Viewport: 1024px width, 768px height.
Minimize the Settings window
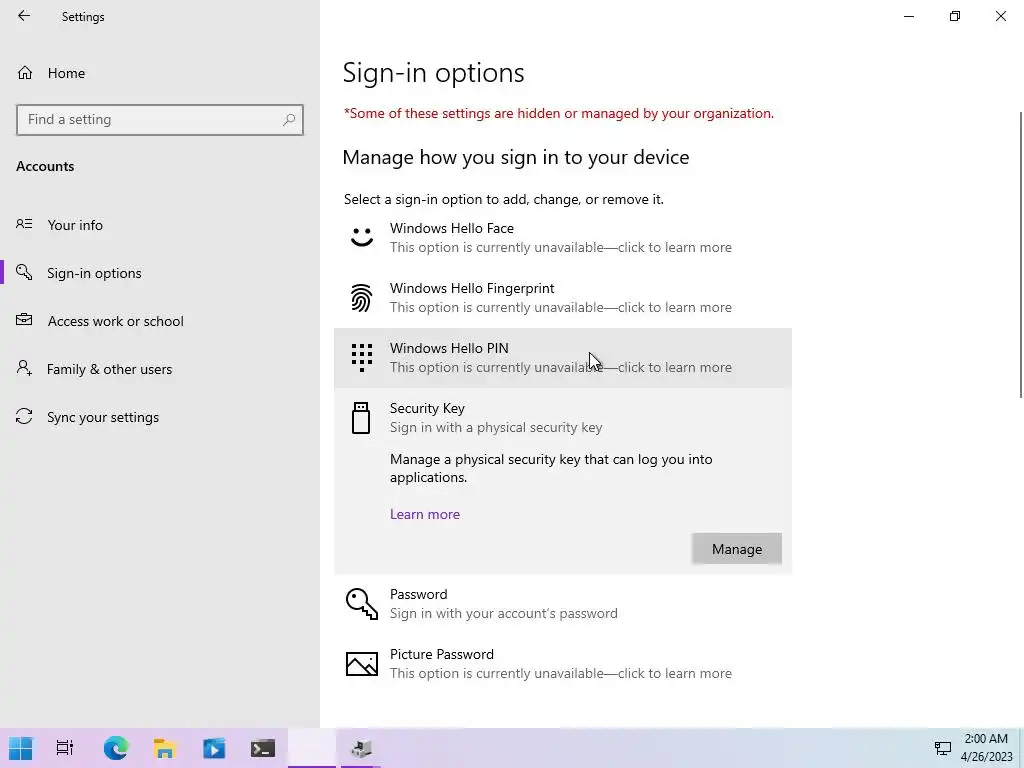click(908, 16)
